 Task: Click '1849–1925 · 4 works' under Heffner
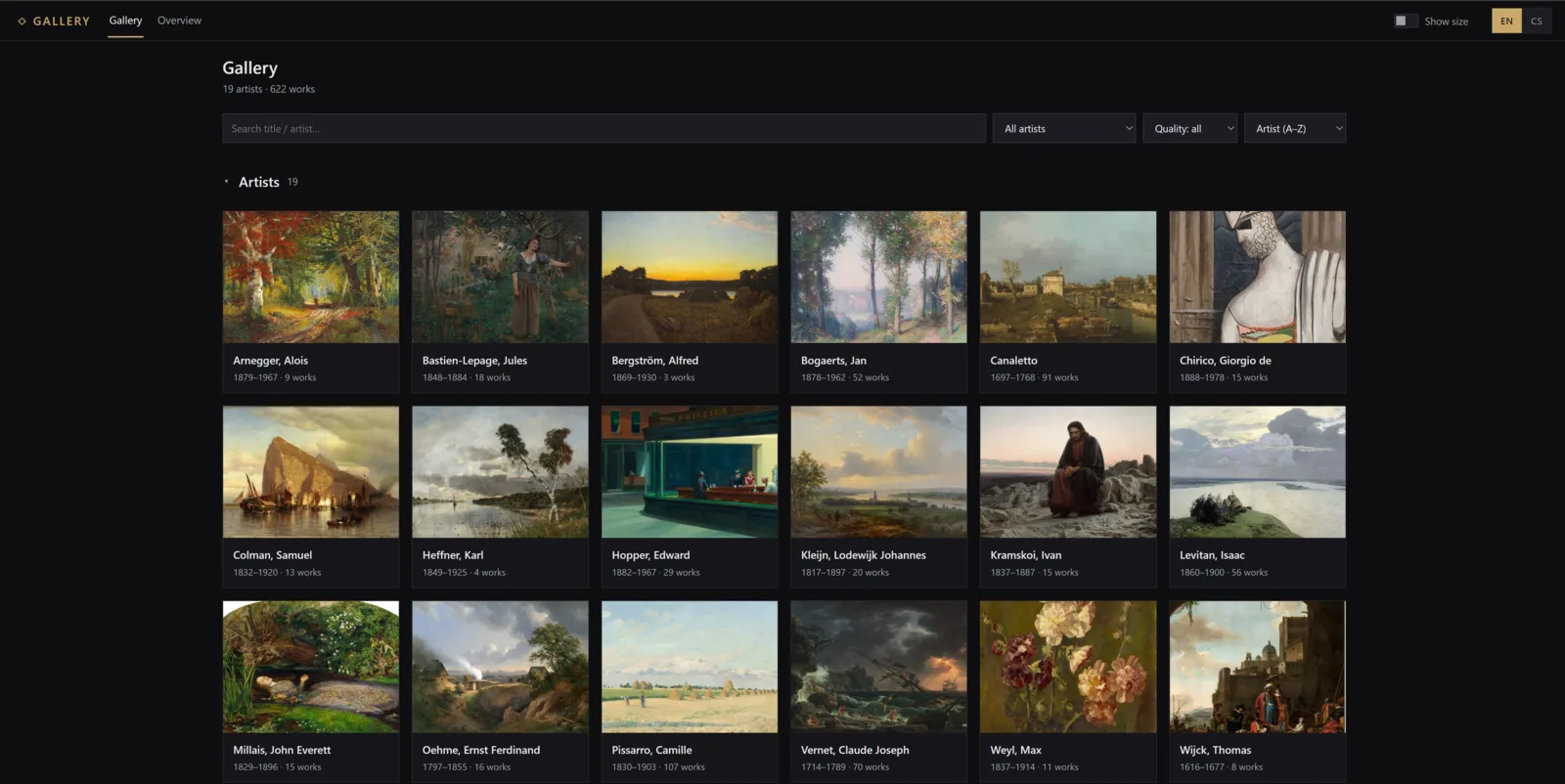point(464,573)
